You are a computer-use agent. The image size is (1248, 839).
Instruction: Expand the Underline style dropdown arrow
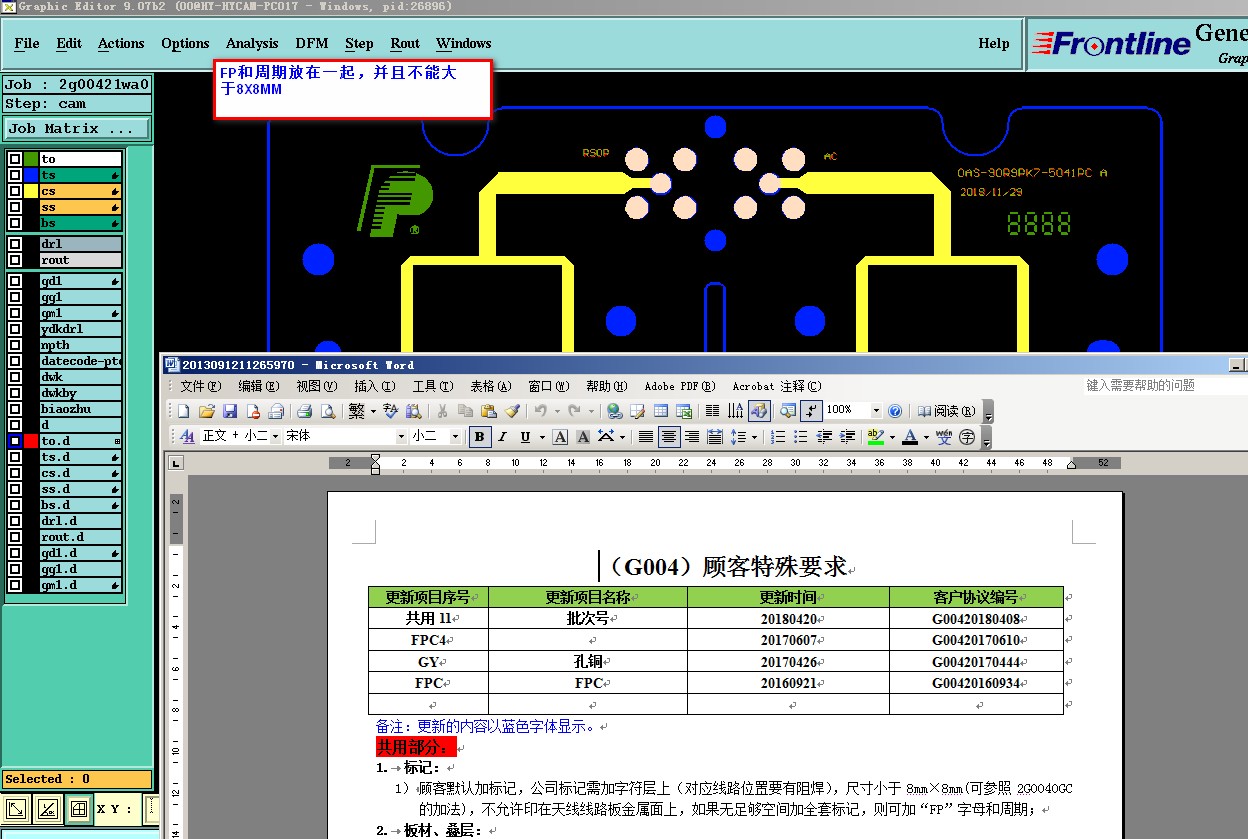pos(542,437)
